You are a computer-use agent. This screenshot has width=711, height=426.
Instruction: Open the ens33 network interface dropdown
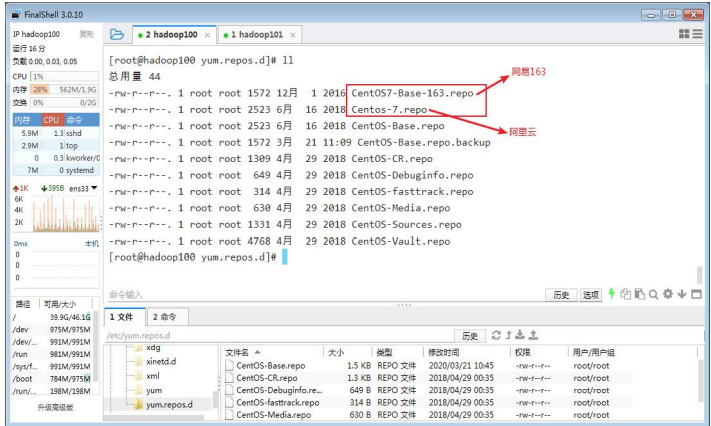coord(94,188)
